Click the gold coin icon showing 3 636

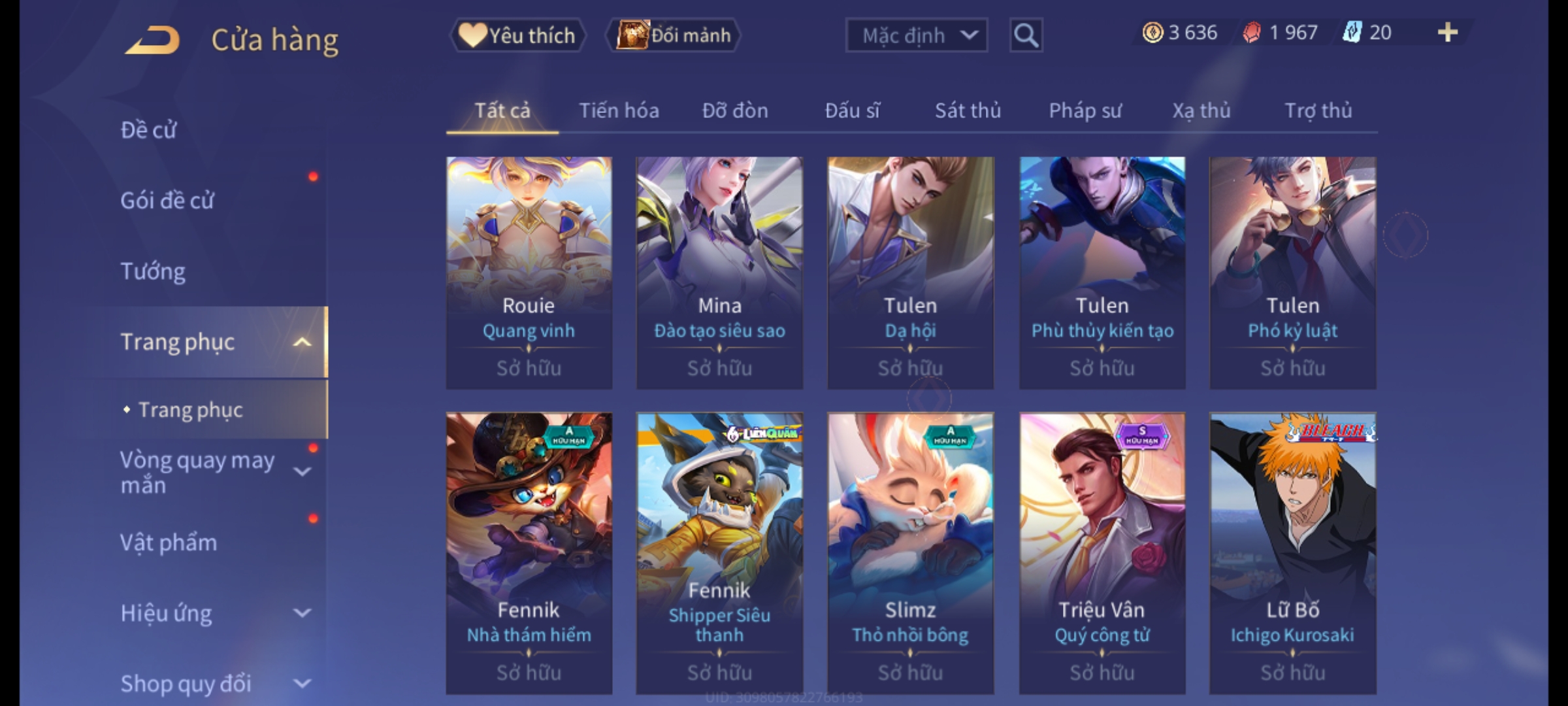point(1152,33)
